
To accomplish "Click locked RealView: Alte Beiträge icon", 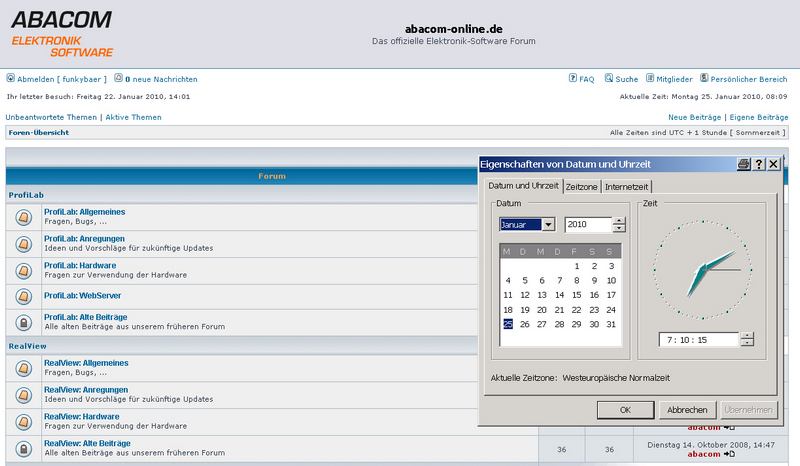I will click(23, 449).
